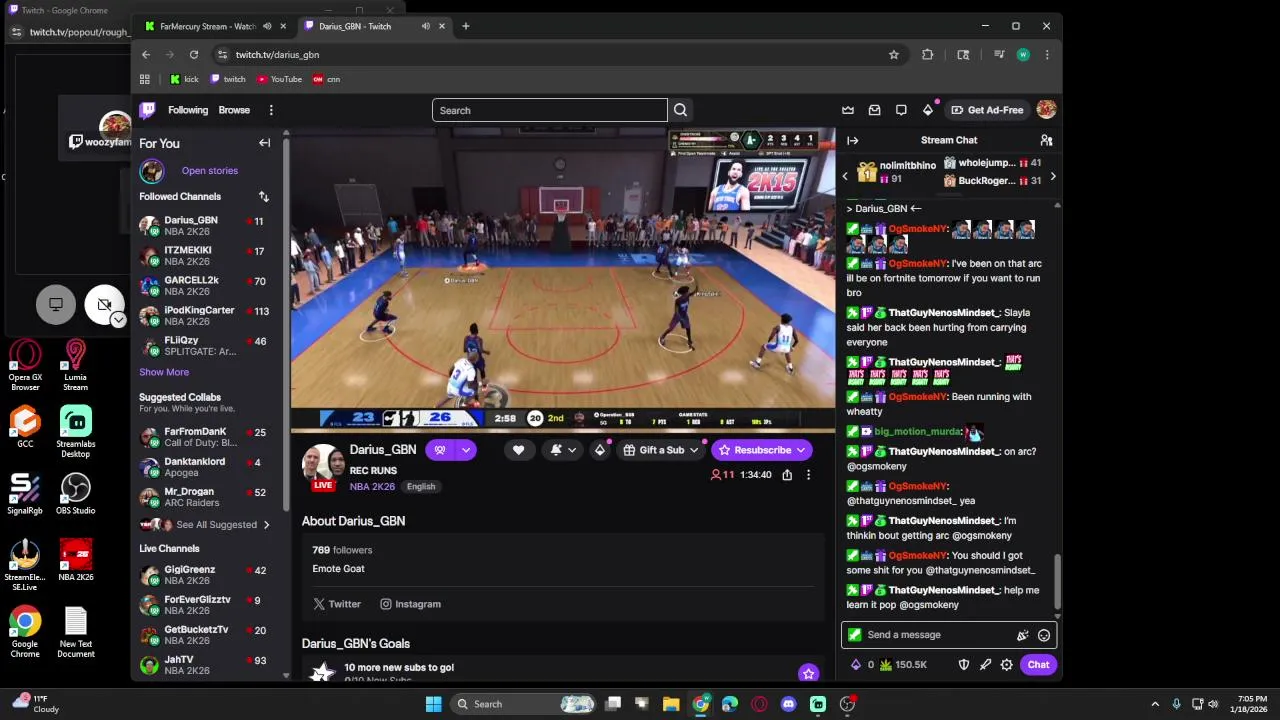Expand the purple dropdown next to Darius_GBN
Screen dimensions: 1280x720
point(465,450)
